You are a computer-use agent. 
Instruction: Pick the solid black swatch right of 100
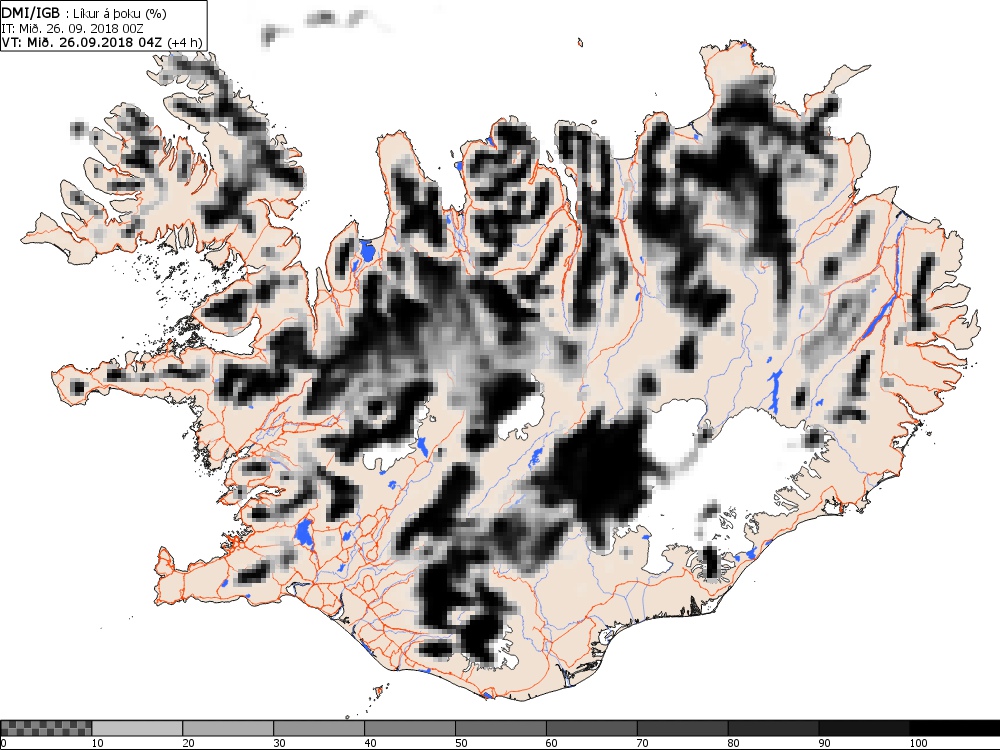954,728
